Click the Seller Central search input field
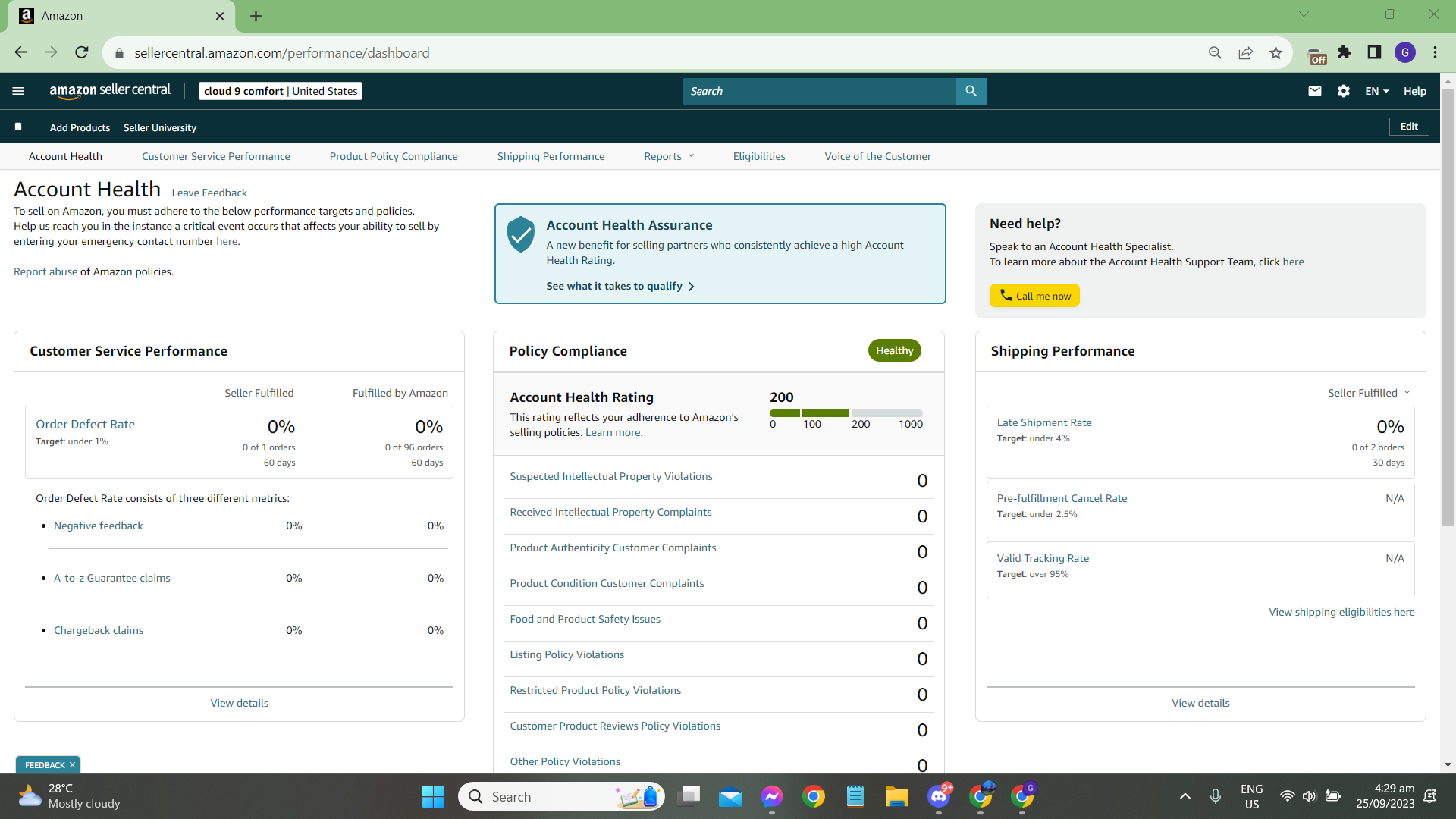The image size is (1456, 819). 819,91
